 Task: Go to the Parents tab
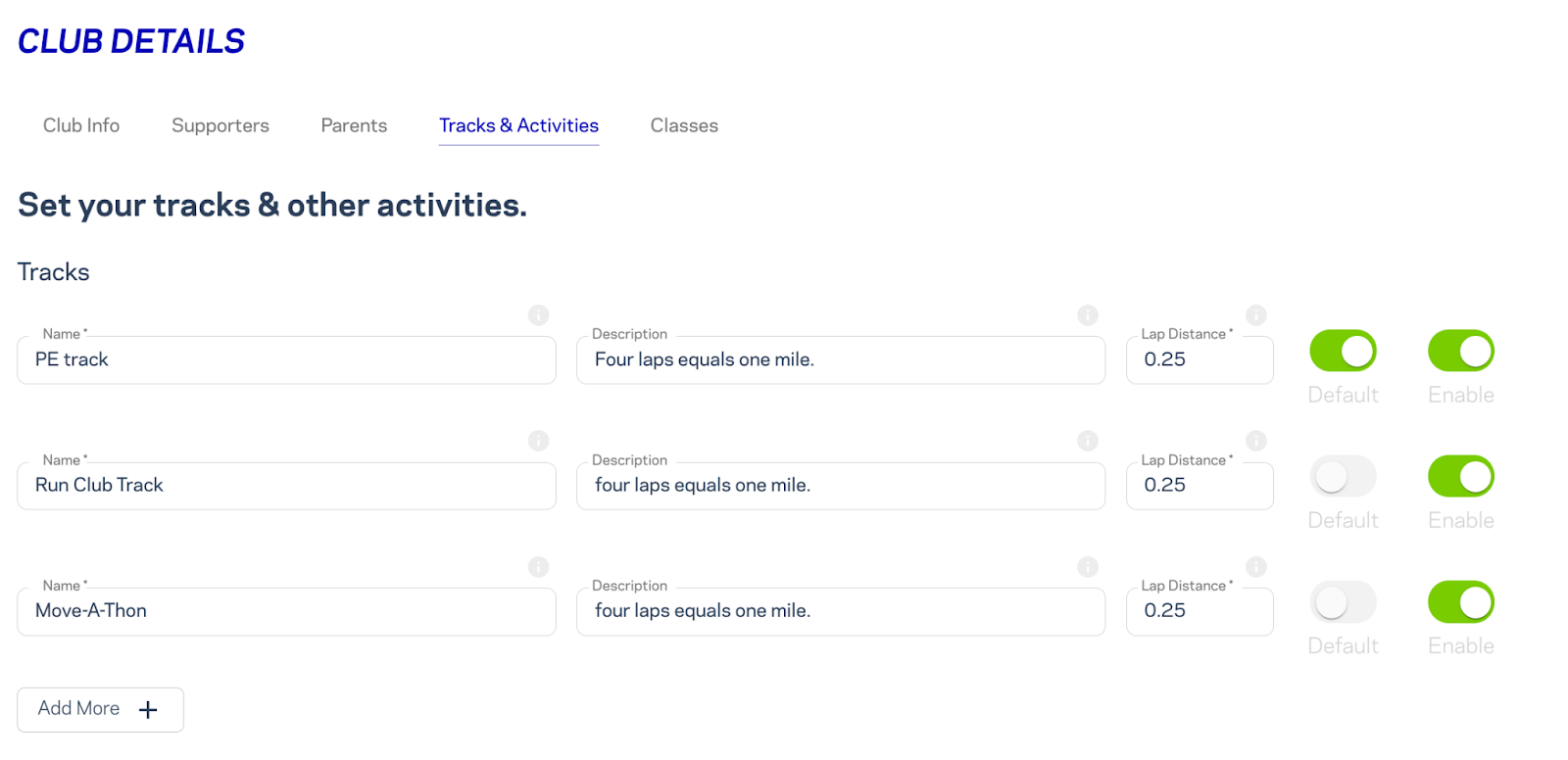pos(354,125)
